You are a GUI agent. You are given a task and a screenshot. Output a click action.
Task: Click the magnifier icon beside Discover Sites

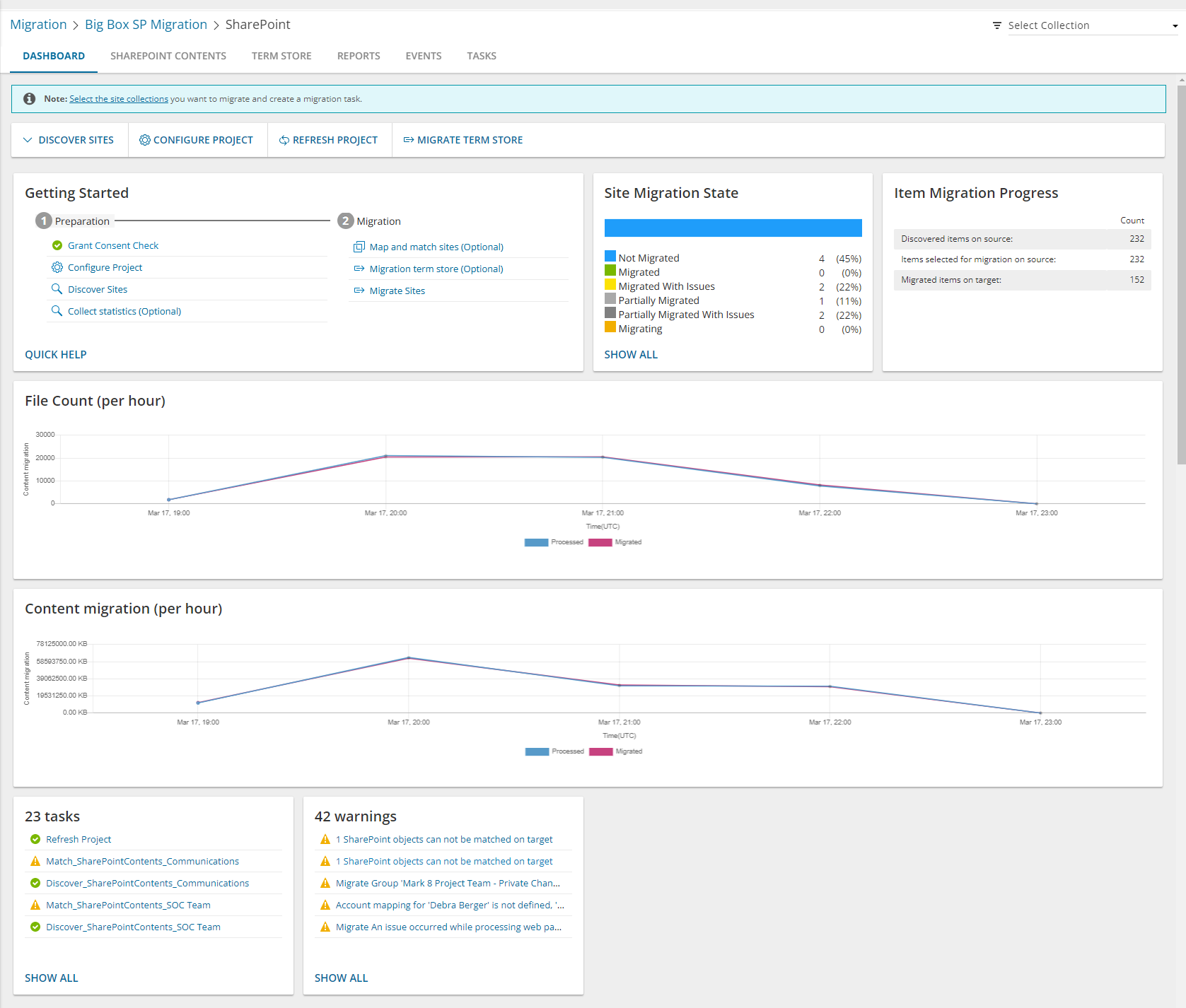tap(57, 289)
